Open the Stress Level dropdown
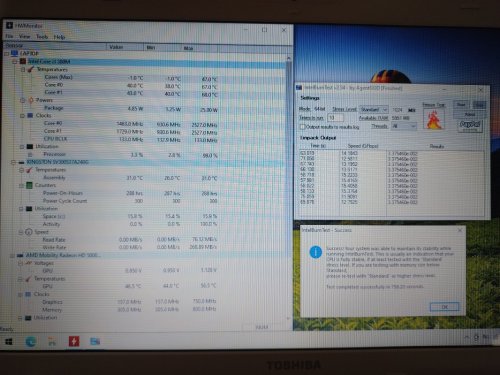The image size is (500, 375). point(374,109)
